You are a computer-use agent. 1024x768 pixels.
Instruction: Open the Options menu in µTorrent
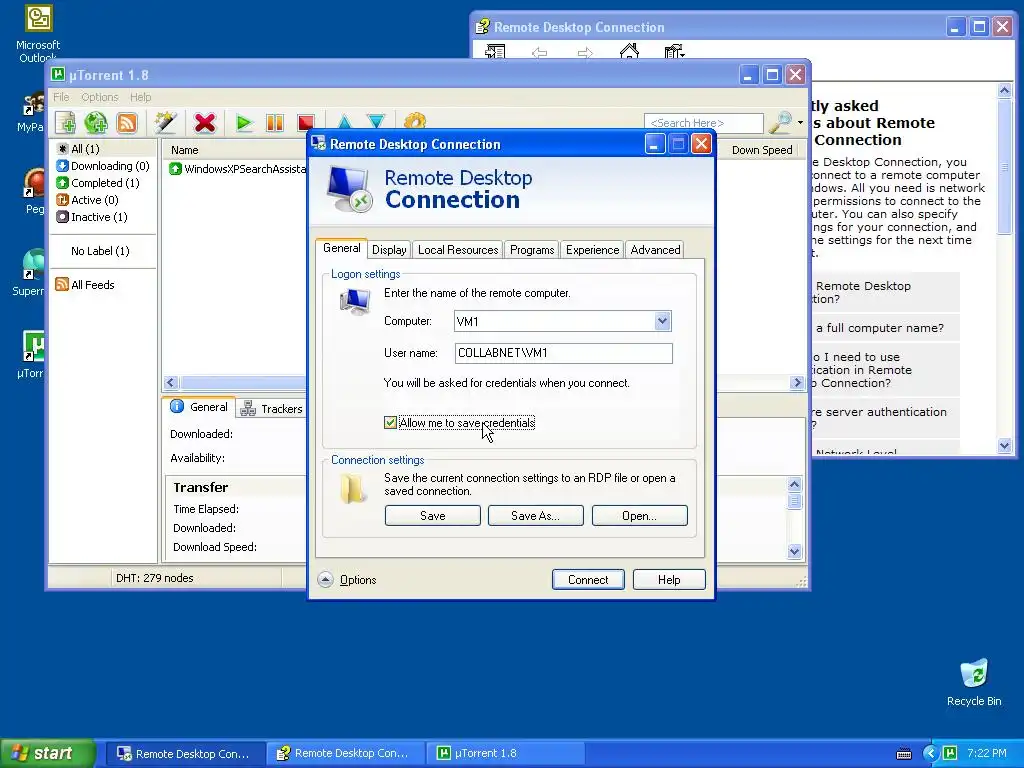[99, 97]
